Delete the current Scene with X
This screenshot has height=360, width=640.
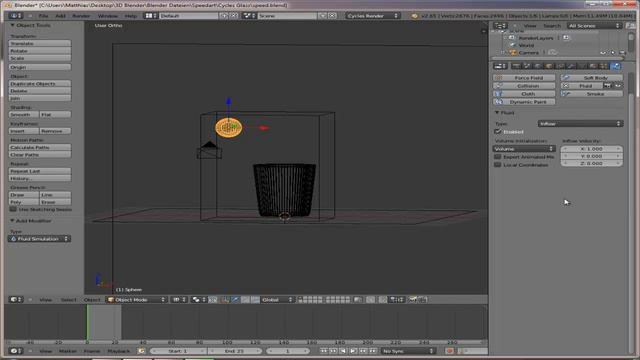[x=332, y=16]
